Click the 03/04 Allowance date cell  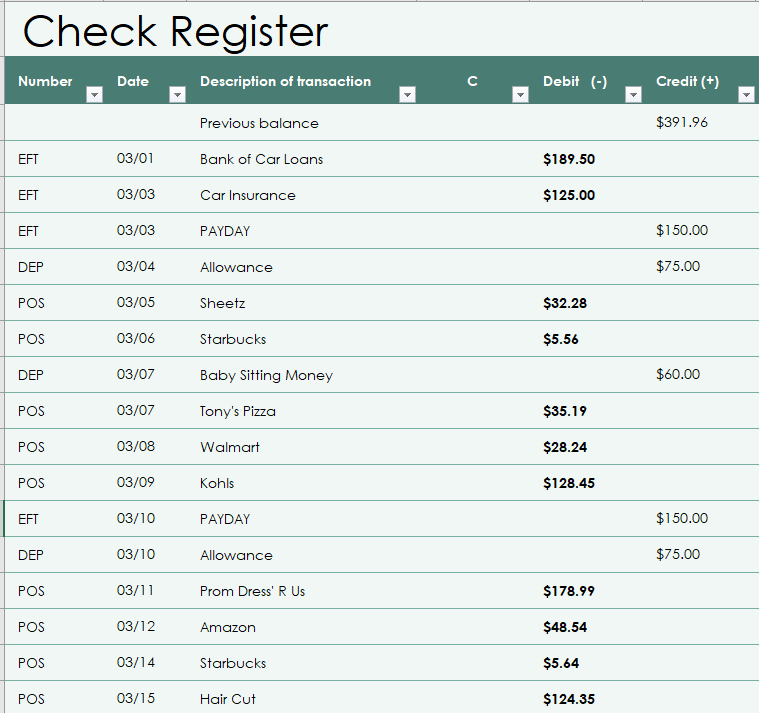coord(136,266)
